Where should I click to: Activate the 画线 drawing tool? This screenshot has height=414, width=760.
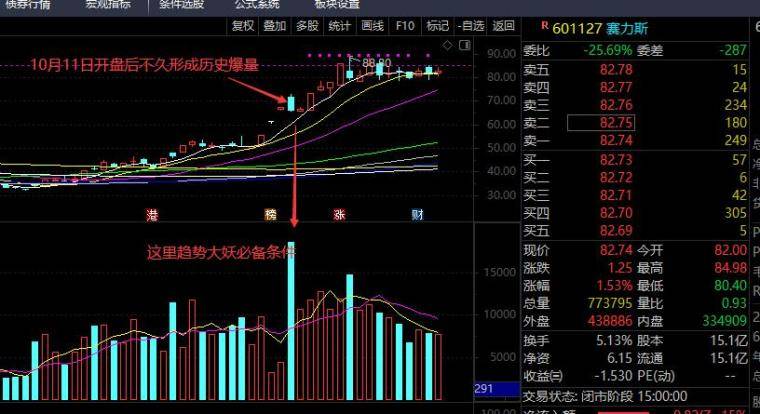click(x=372, y=26)
